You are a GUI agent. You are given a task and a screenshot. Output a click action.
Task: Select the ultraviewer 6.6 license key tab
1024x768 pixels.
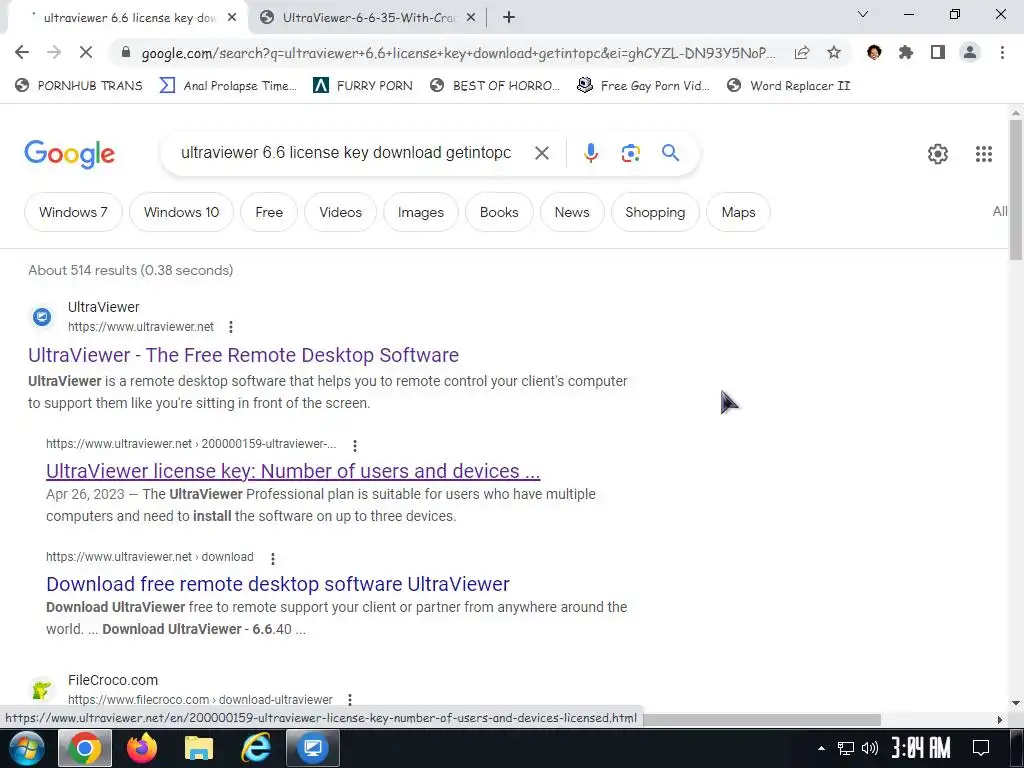[x=128, y=18]
